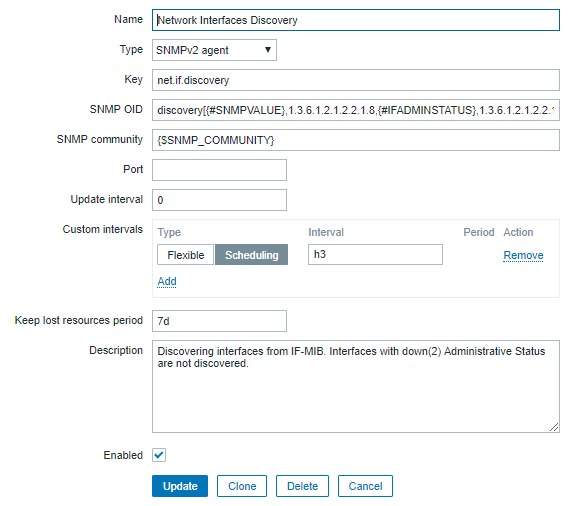Click inside the Description text area
The image size is (586, 506).
pyautogui.click(x=355, y=386)
